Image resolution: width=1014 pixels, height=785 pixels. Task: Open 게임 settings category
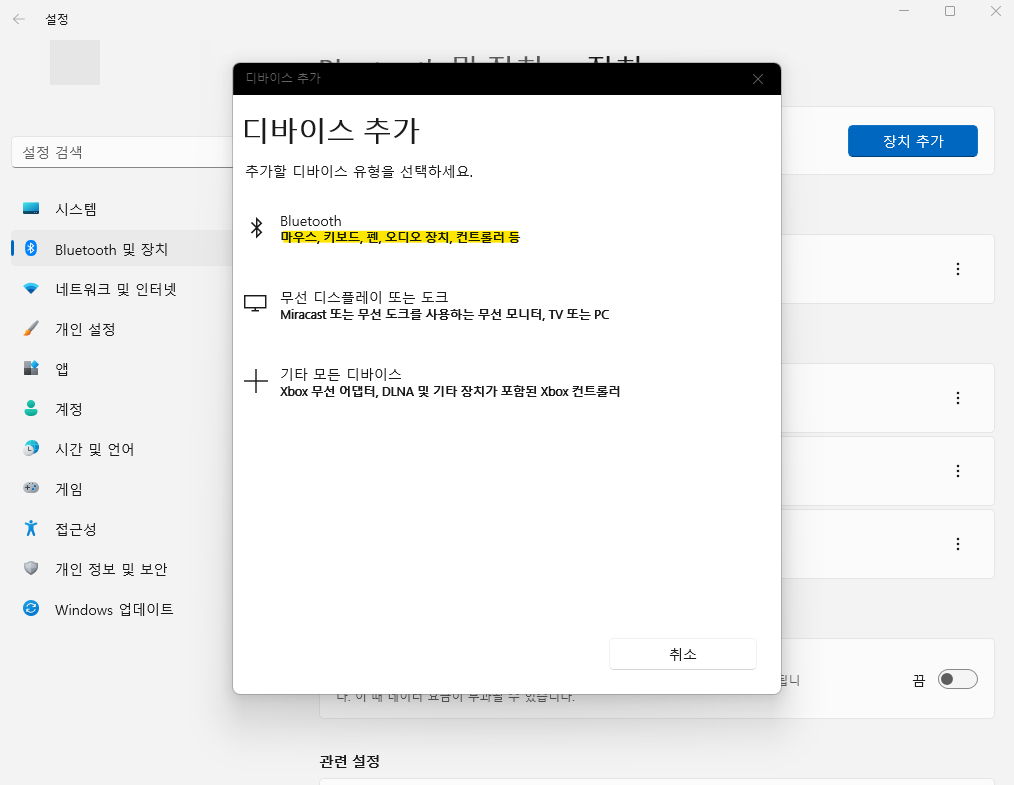point(122,489)
